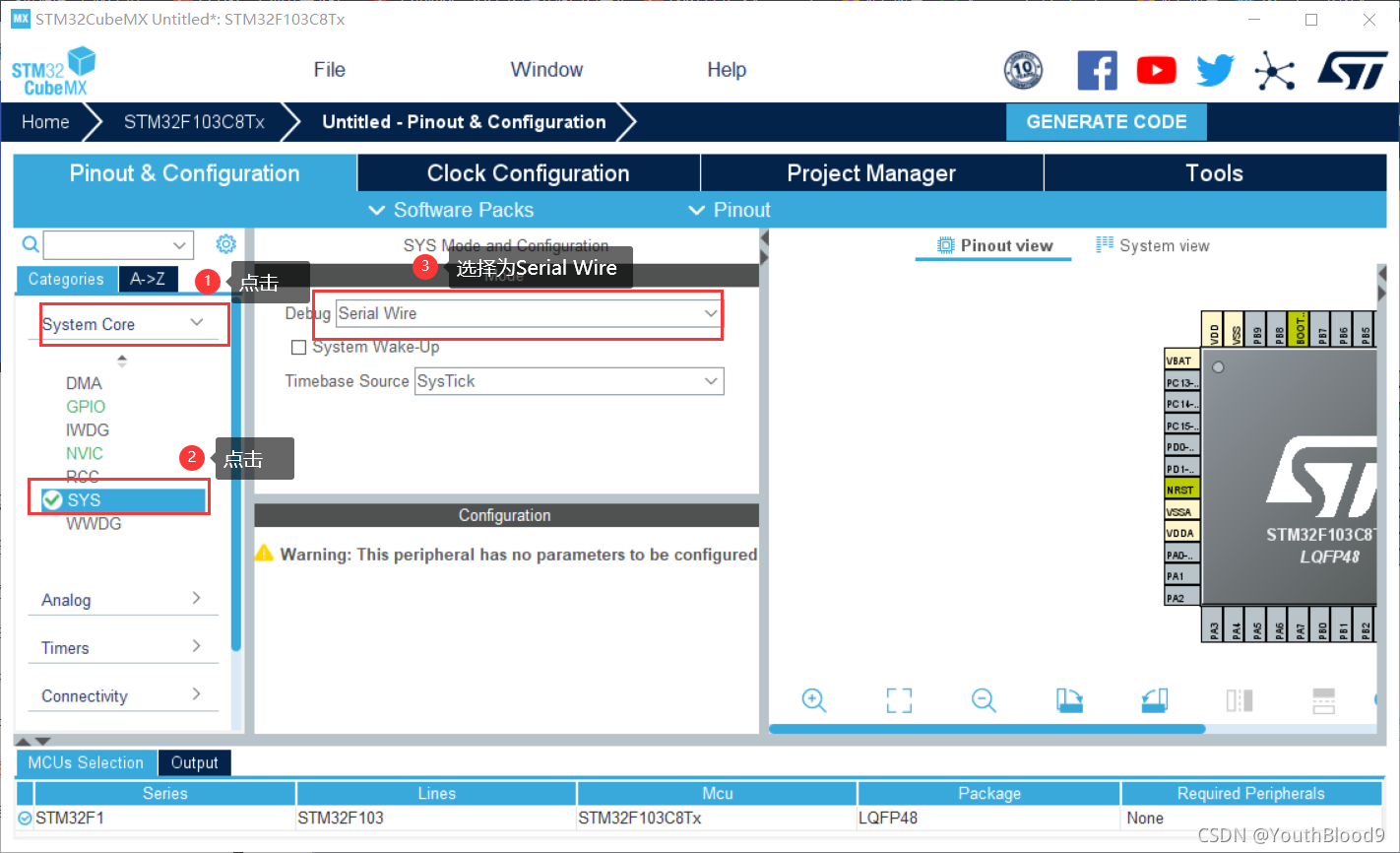This screenshot has width=1400, height=853.
Task: Select the NRST pin on chip
Action: pyautogui.click(x=1181, y=490)
